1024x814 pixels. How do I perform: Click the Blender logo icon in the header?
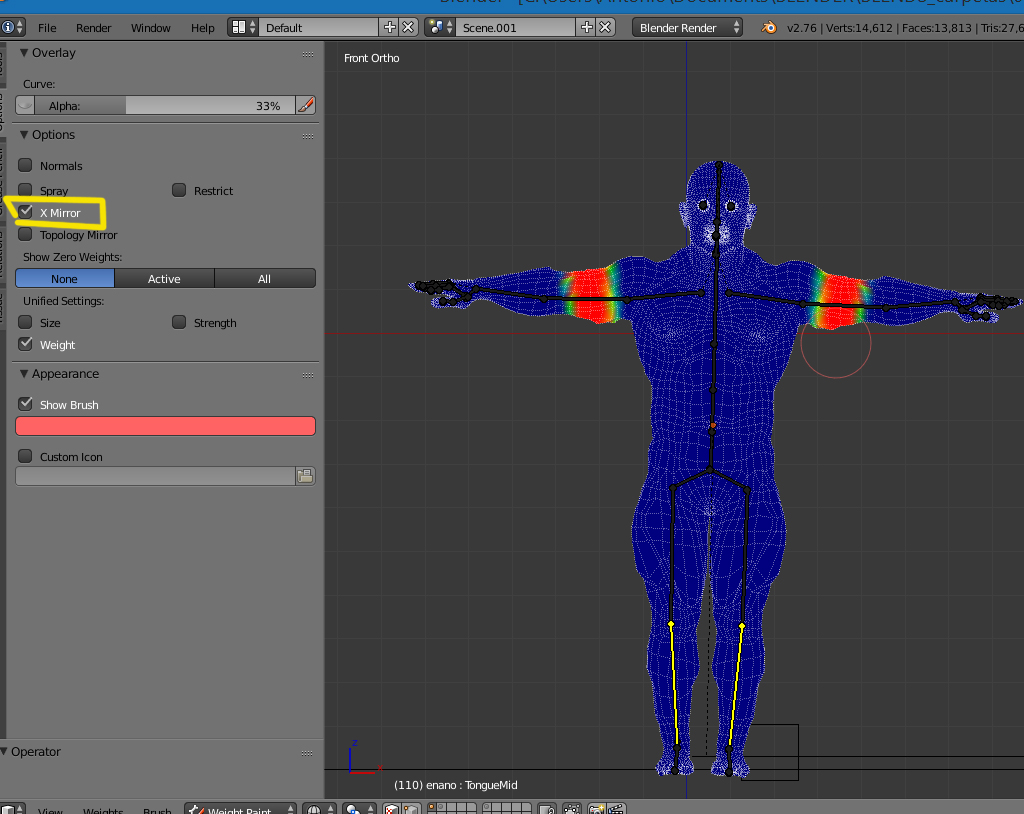pyautogui.click(x=768, y=28)
